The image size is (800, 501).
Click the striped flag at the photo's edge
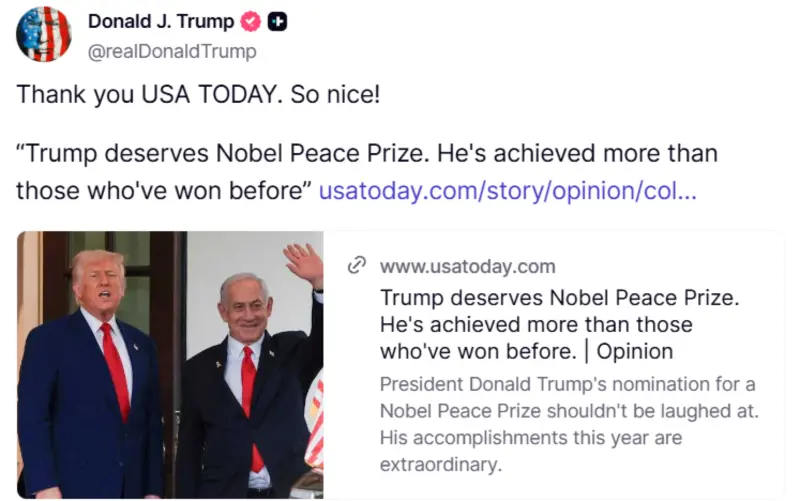coord(314,421)
